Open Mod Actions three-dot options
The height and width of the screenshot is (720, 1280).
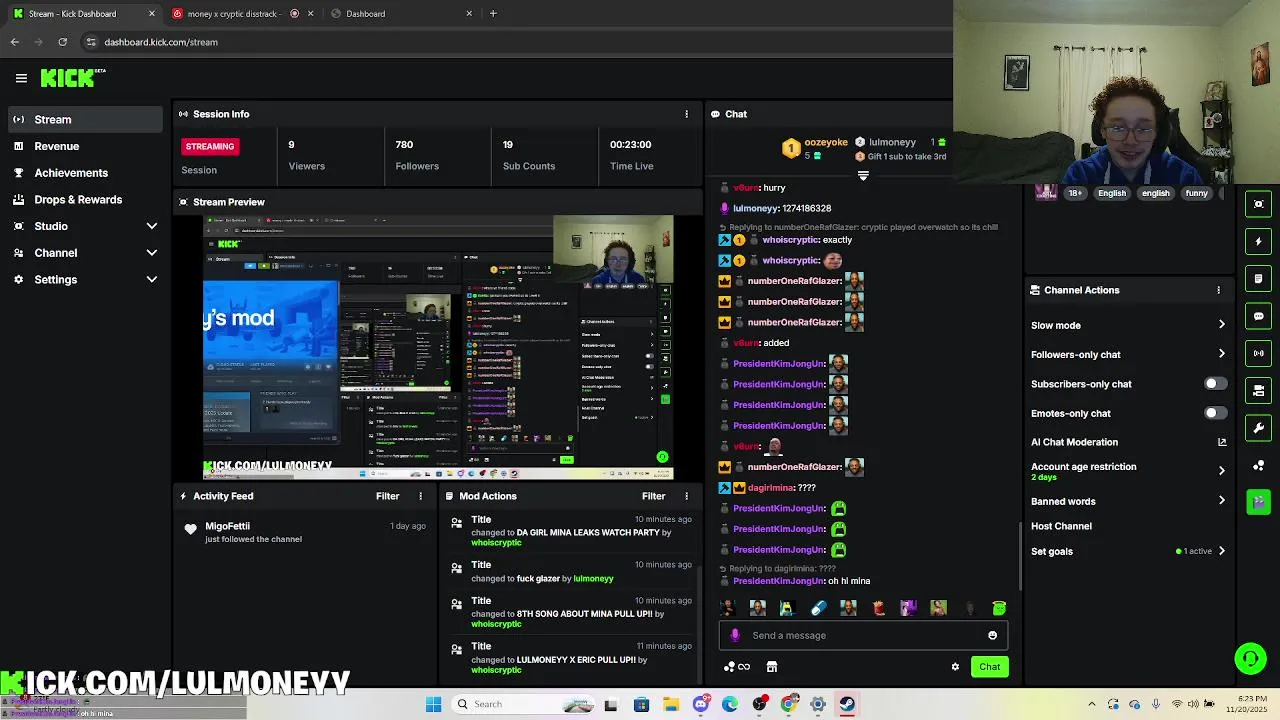(x=686, y=496)
